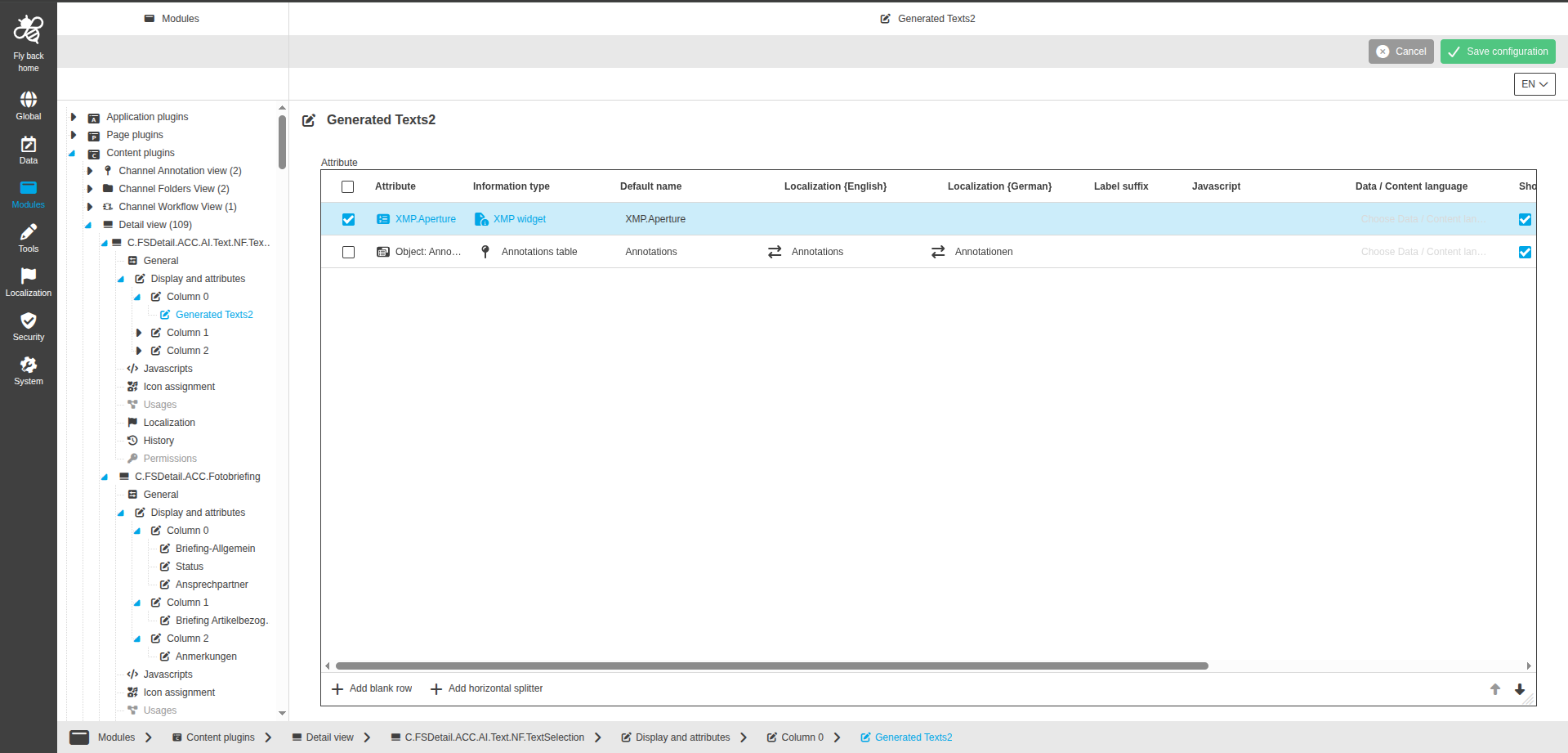Expand the Page plugins tree node

74,135
